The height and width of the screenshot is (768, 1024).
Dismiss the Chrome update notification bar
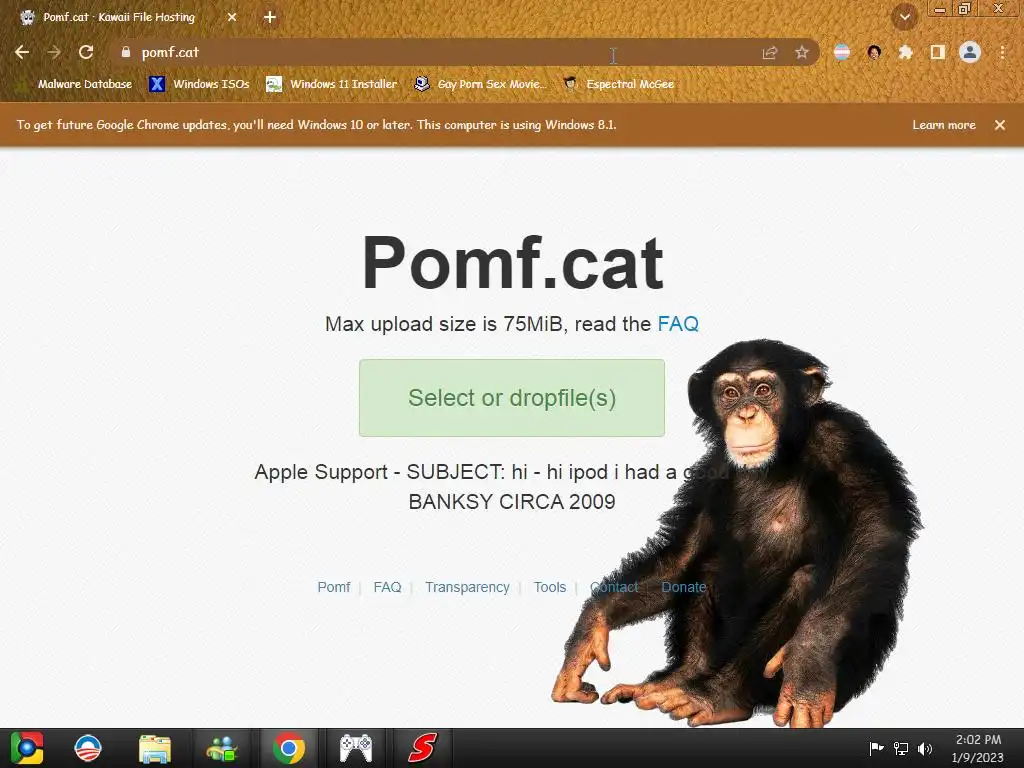1000,125
